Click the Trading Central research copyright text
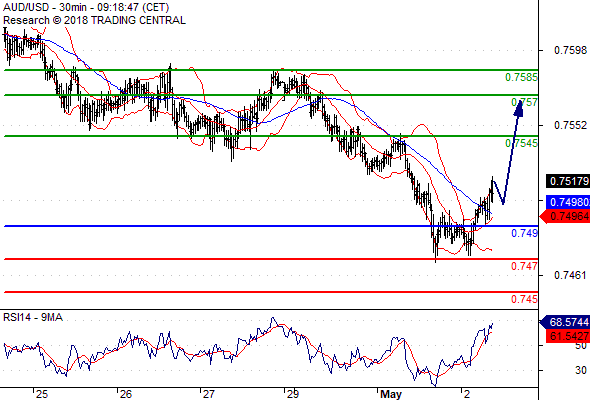The width and height of the screenshot is (590, 400). click(94, 20)
